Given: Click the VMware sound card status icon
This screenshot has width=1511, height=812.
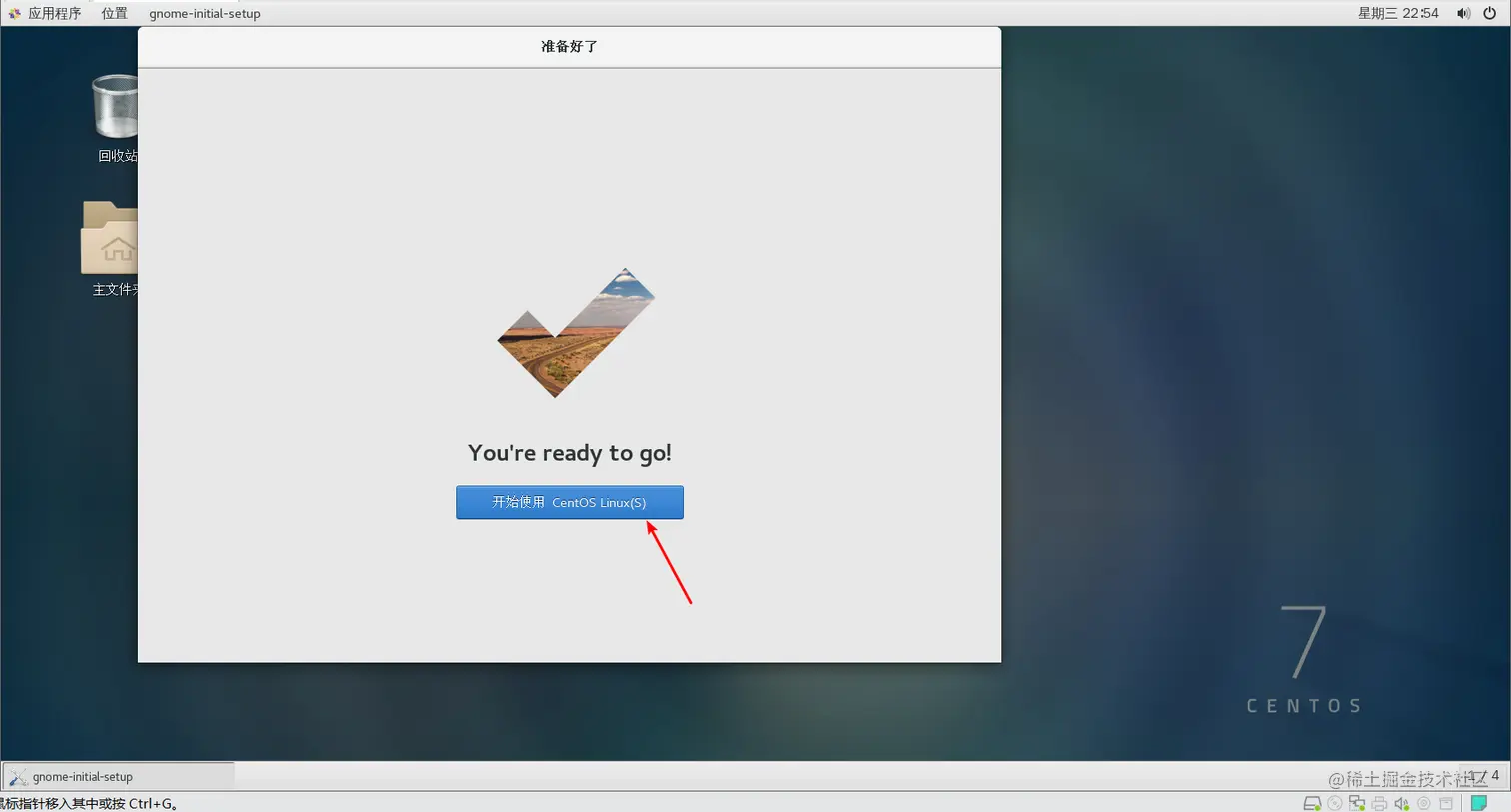Looking at the screenshot, I should point(1401,803).
